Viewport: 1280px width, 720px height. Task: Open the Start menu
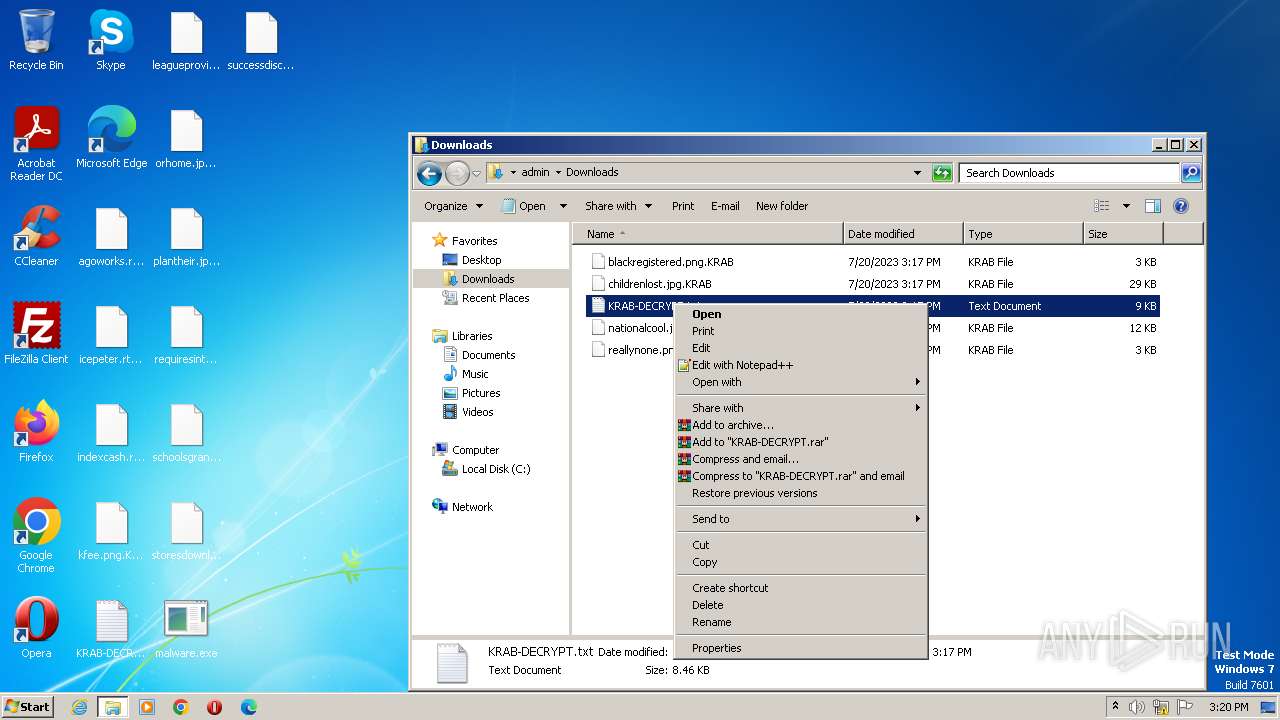point(28,707)
